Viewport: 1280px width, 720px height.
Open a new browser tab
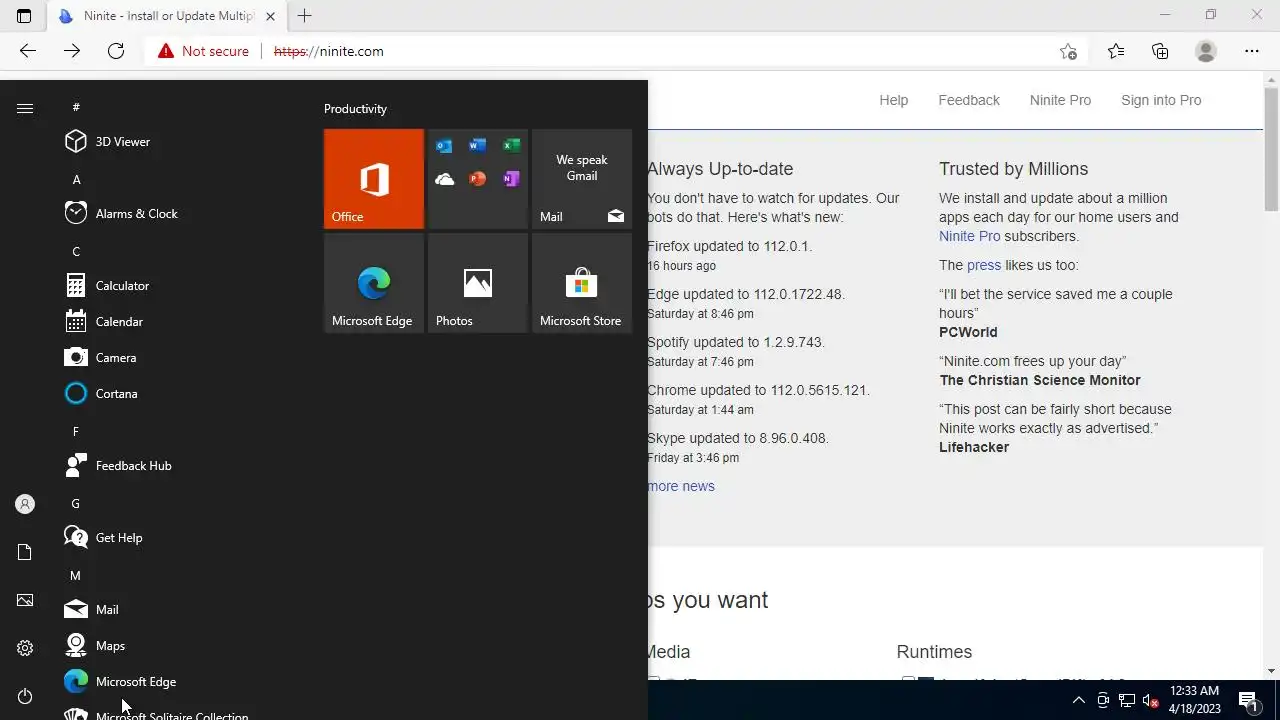tap(305, 16)
